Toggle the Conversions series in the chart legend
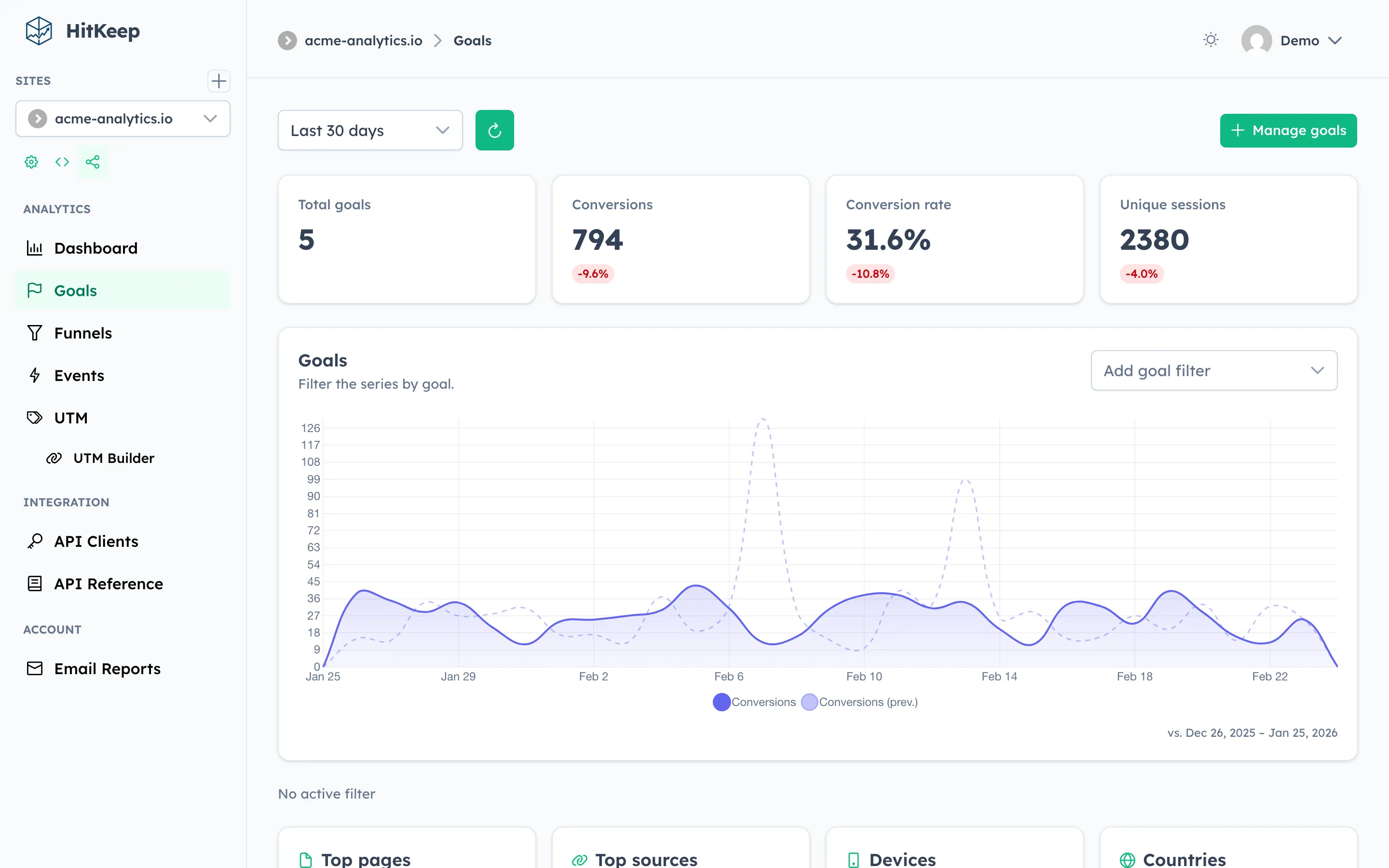 pos(754,702)
